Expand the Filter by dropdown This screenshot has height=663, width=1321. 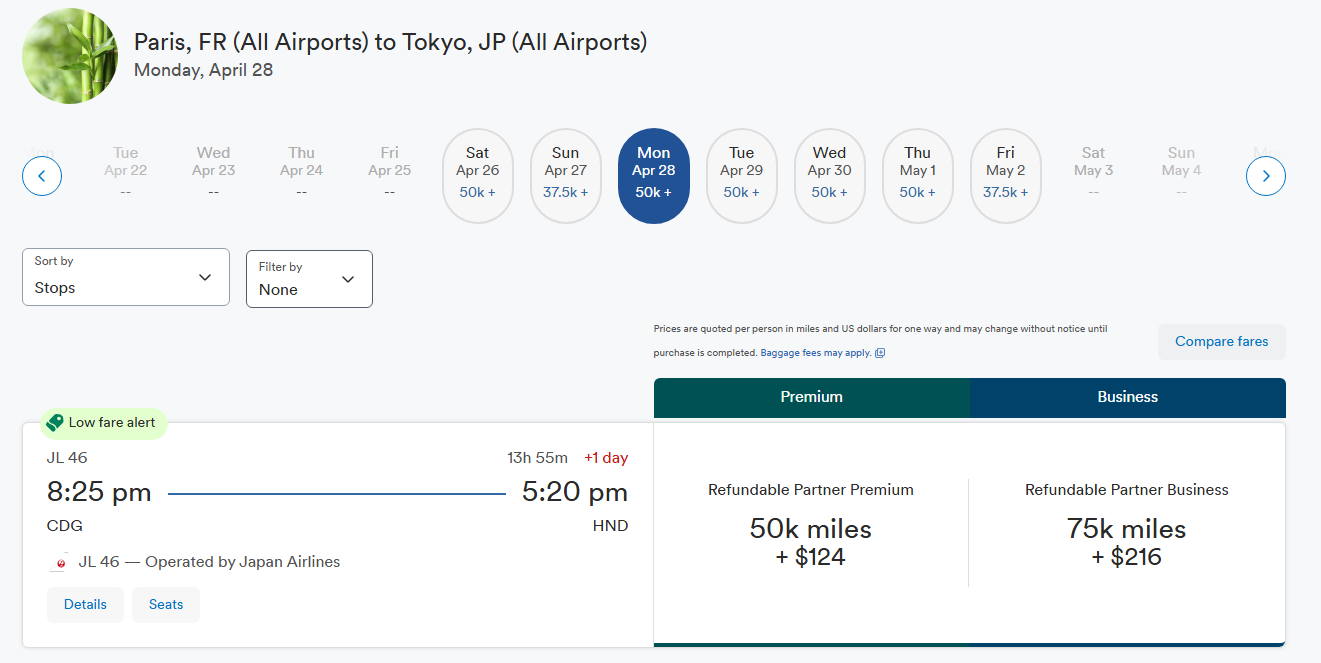click(309, 279)
